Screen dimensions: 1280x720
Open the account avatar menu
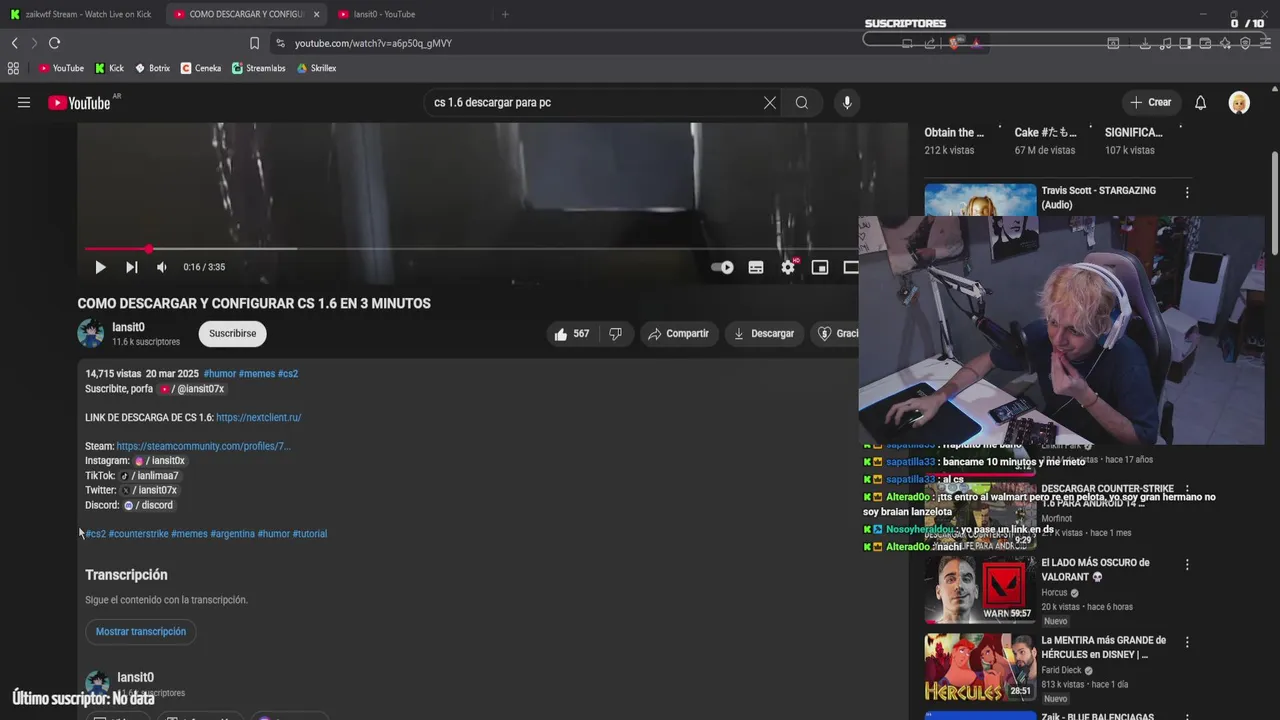1239,102
